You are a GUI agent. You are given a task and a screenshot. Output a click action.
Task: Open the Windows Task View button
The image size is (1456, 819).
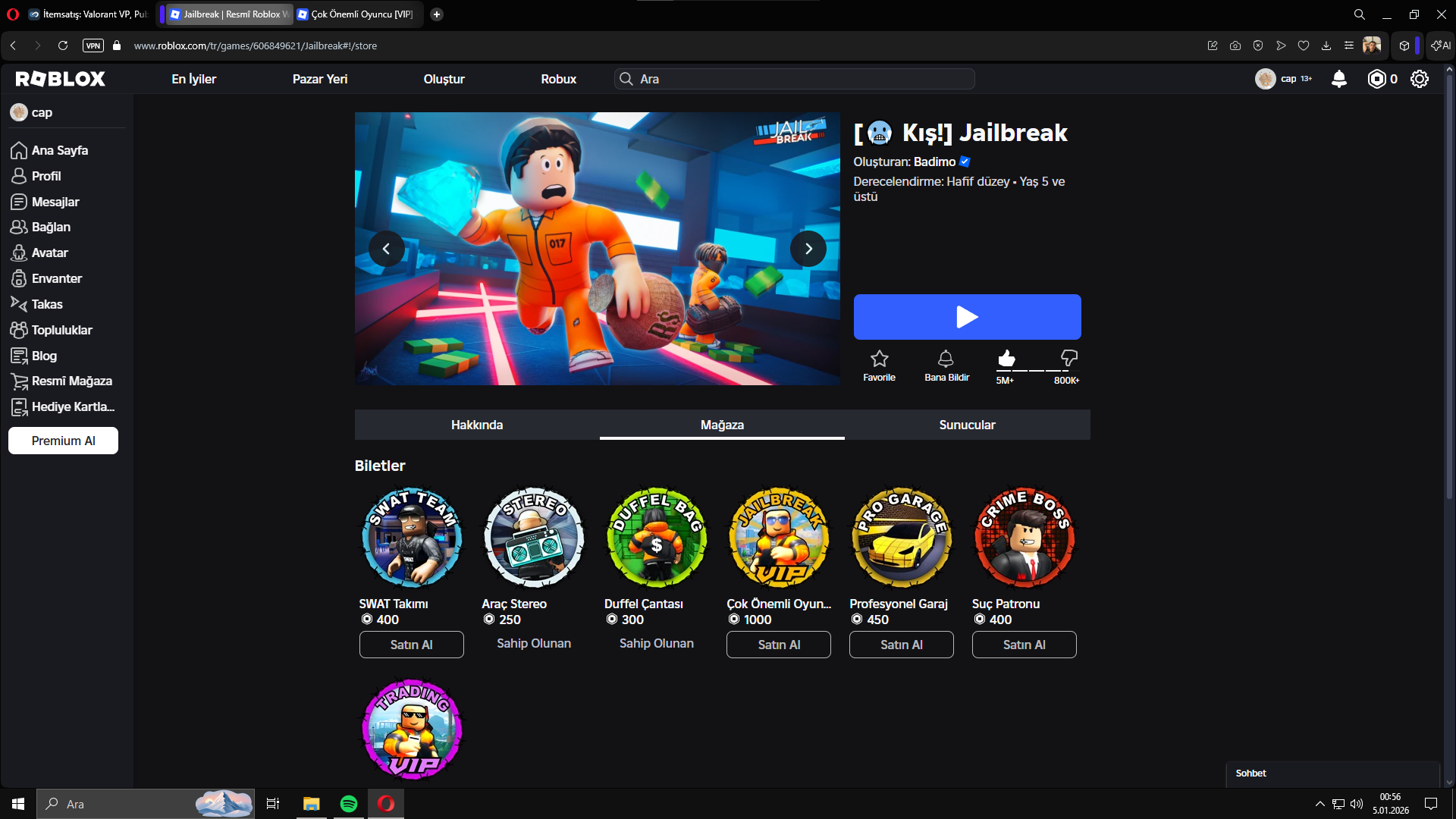click(273, 804)
